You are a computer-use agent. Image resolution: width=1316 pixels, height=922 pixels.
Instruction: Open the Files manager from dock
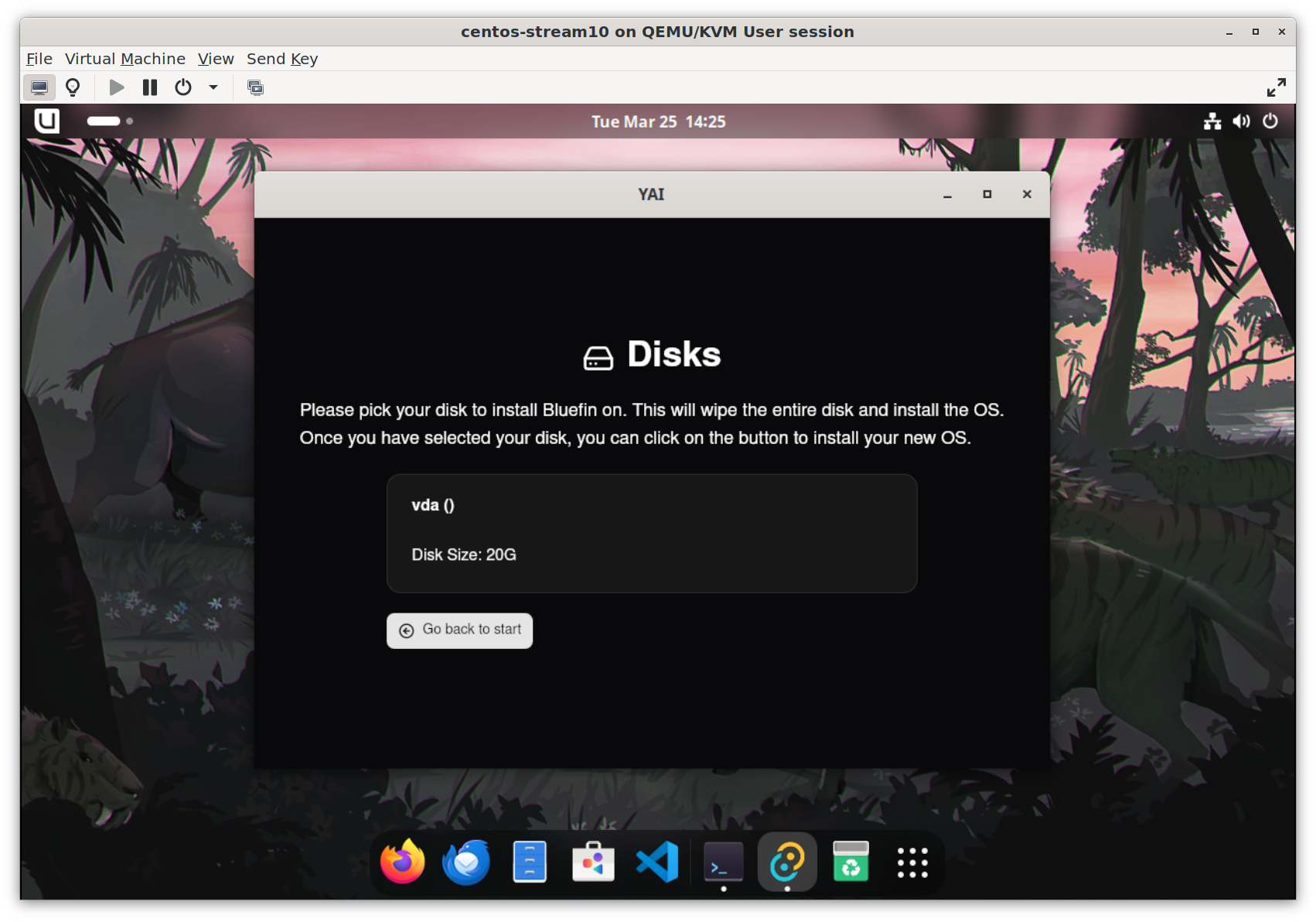(x=530, y=862)
